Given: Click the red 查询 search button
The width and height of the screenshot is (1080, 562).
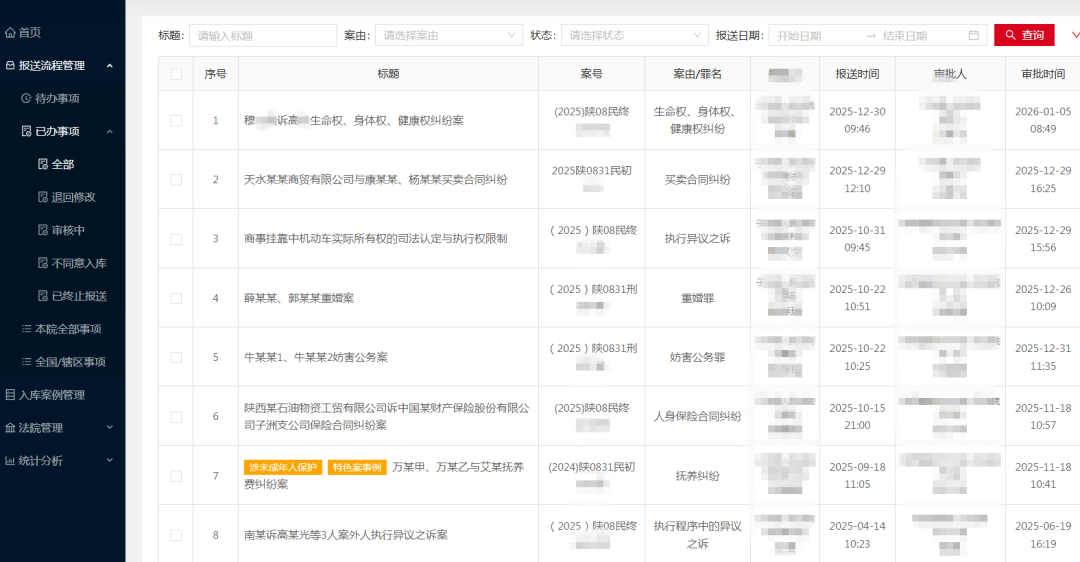Looking at the screenshot, I should pos(1024,35).
